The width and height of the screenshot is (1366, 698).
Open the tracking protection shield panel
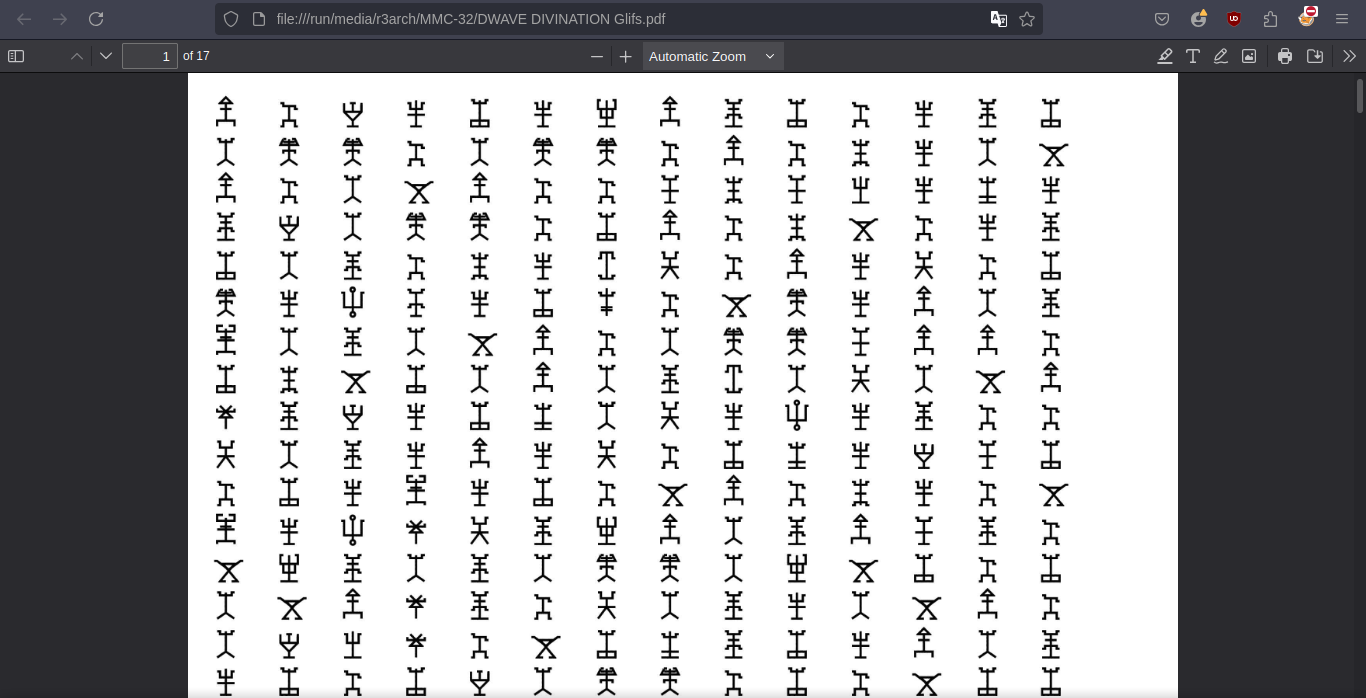pos(231,19)
